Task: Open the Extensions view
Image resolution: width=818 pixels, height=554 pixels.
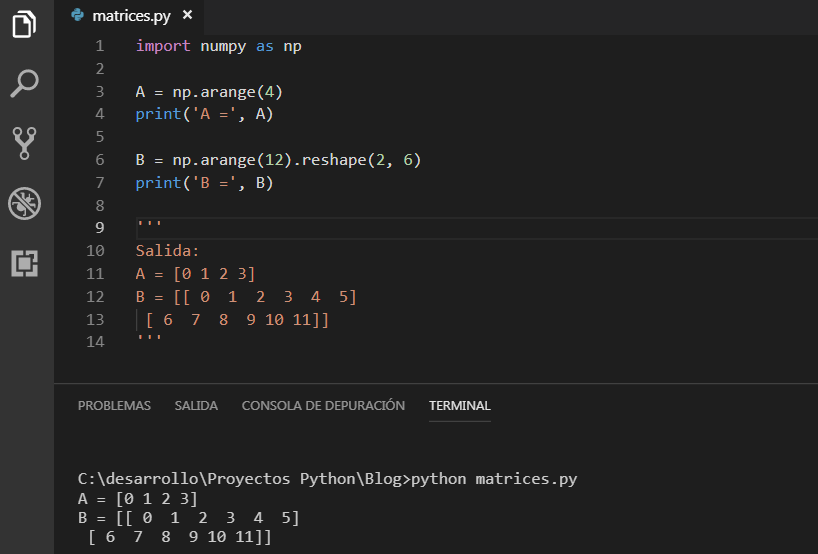Action: pos(24,263)
